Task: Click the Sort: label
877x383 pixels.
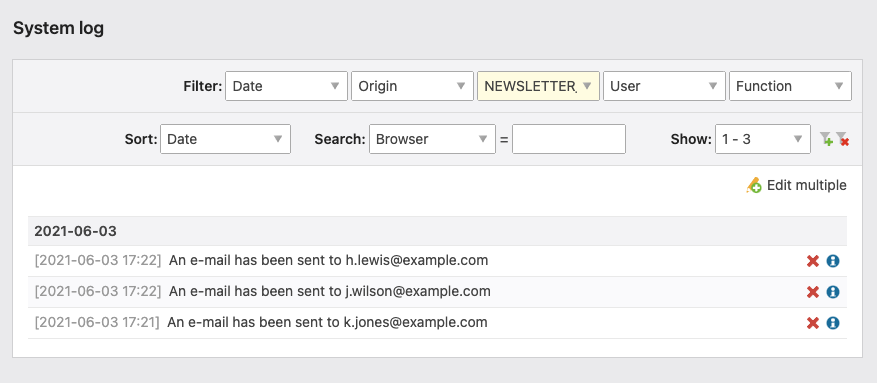Action: [141, 139]
